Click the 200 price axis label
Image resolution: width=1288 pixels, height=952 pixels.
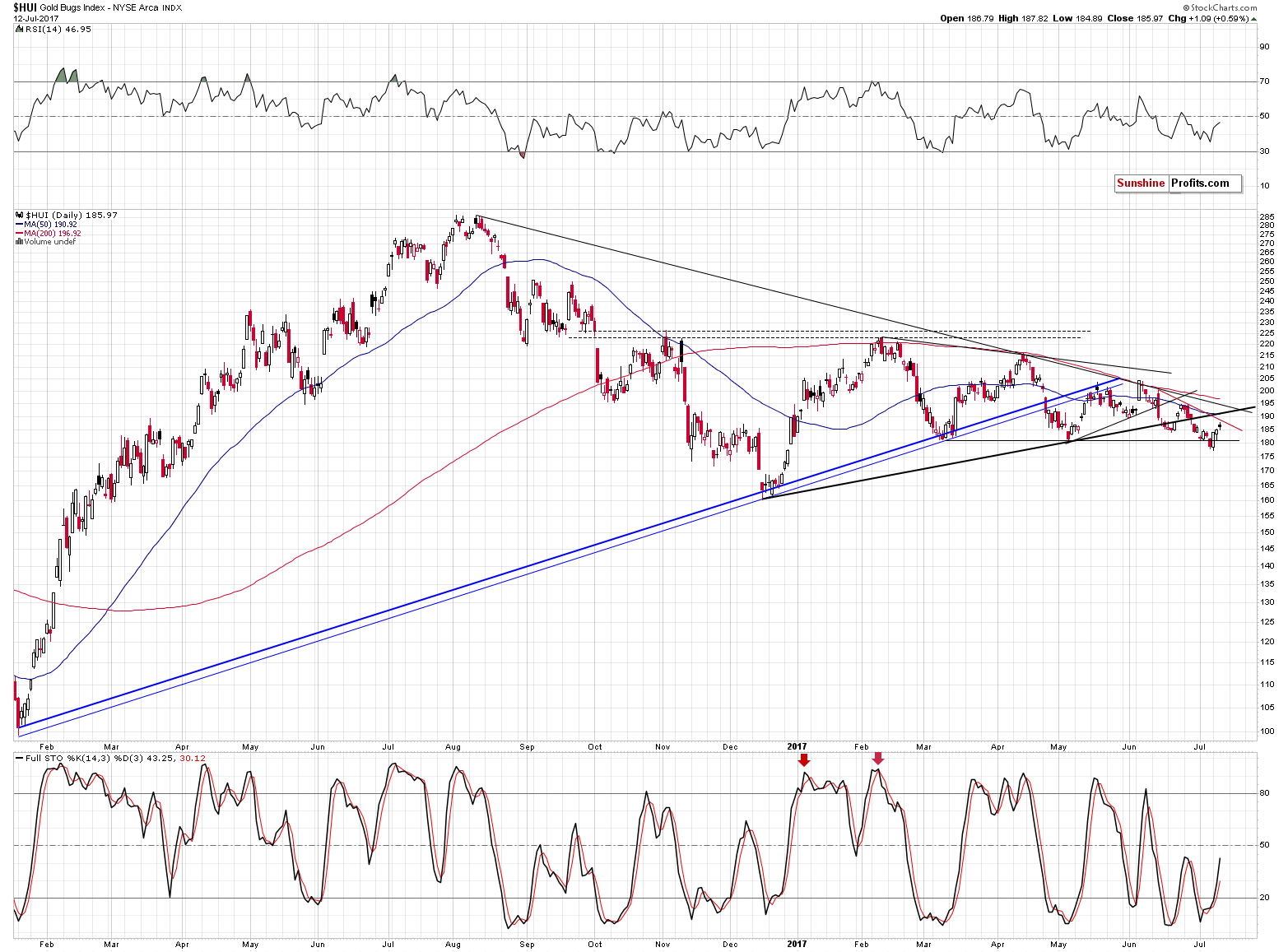pos(1267,391)
